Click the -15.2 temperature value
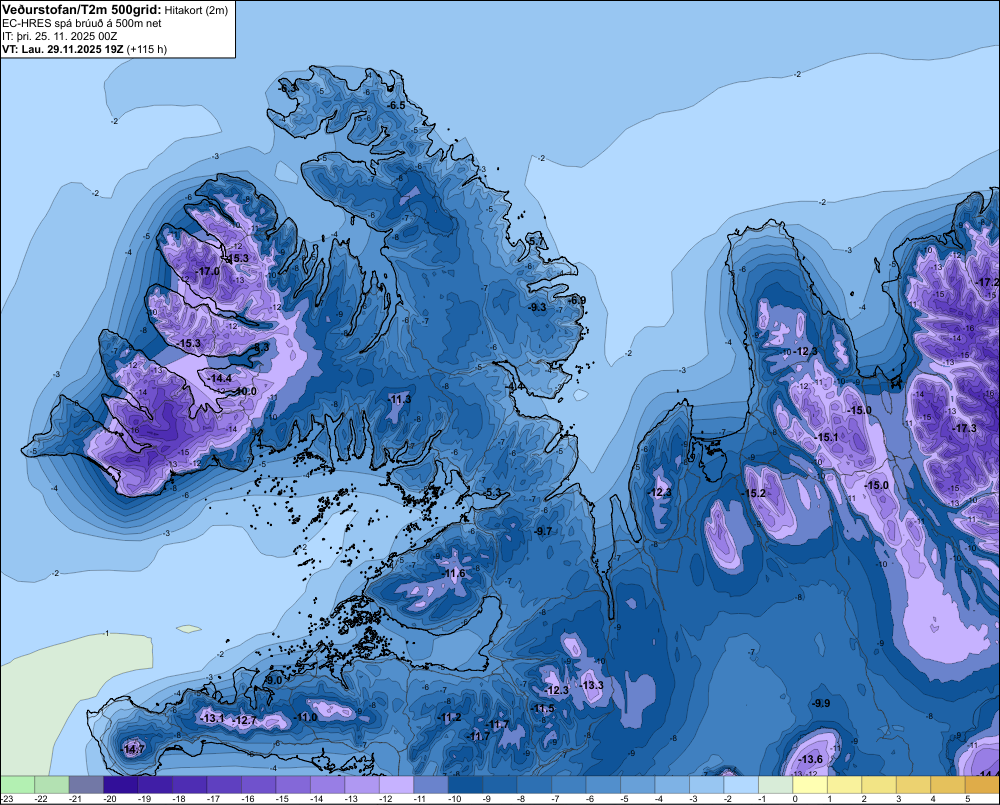Screen dimensions: 1000x805 753,493
